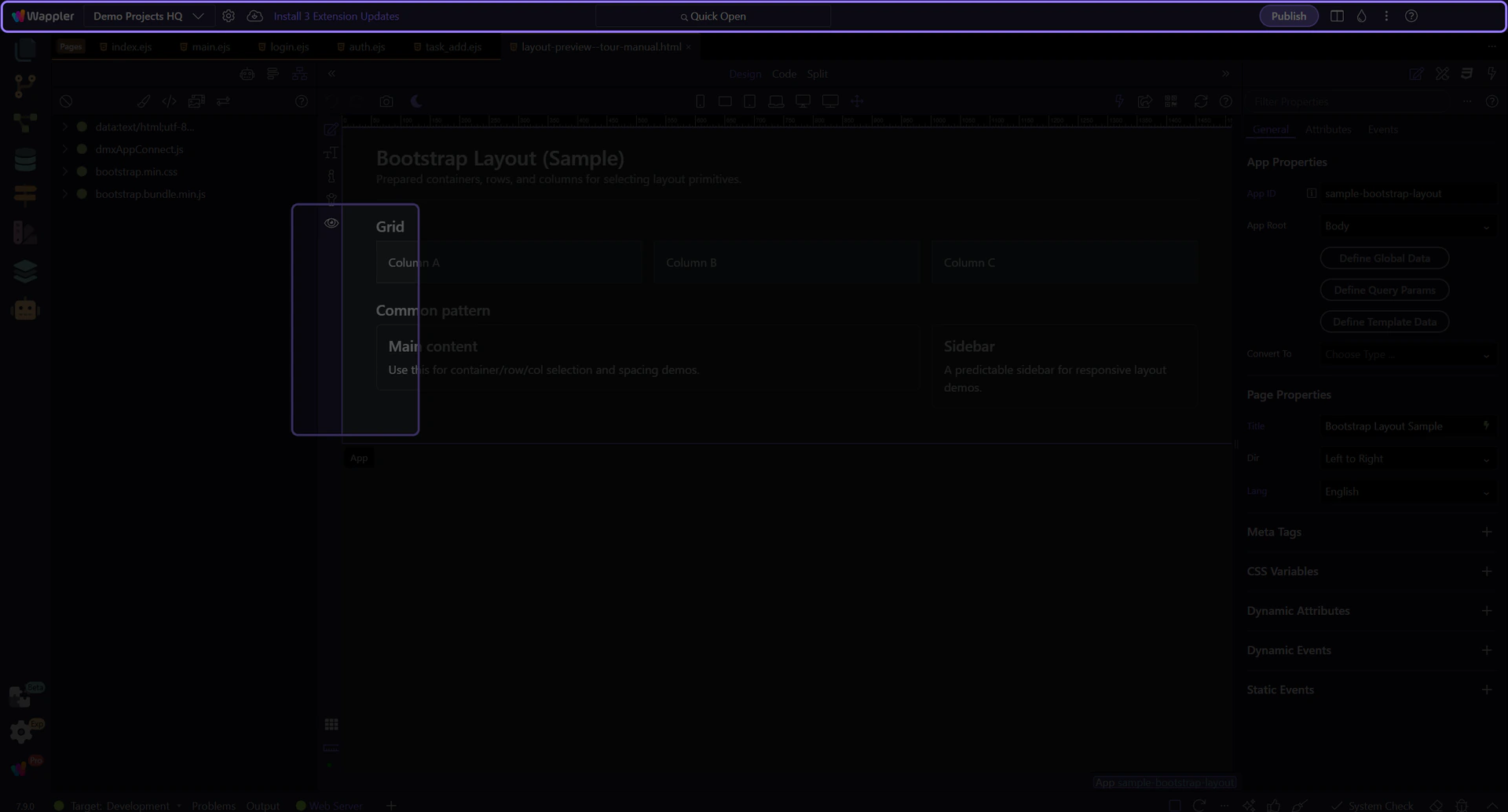Select the mobile phone viewport icon
Viewport: 1508px width, 812px height.
(700, 101)
